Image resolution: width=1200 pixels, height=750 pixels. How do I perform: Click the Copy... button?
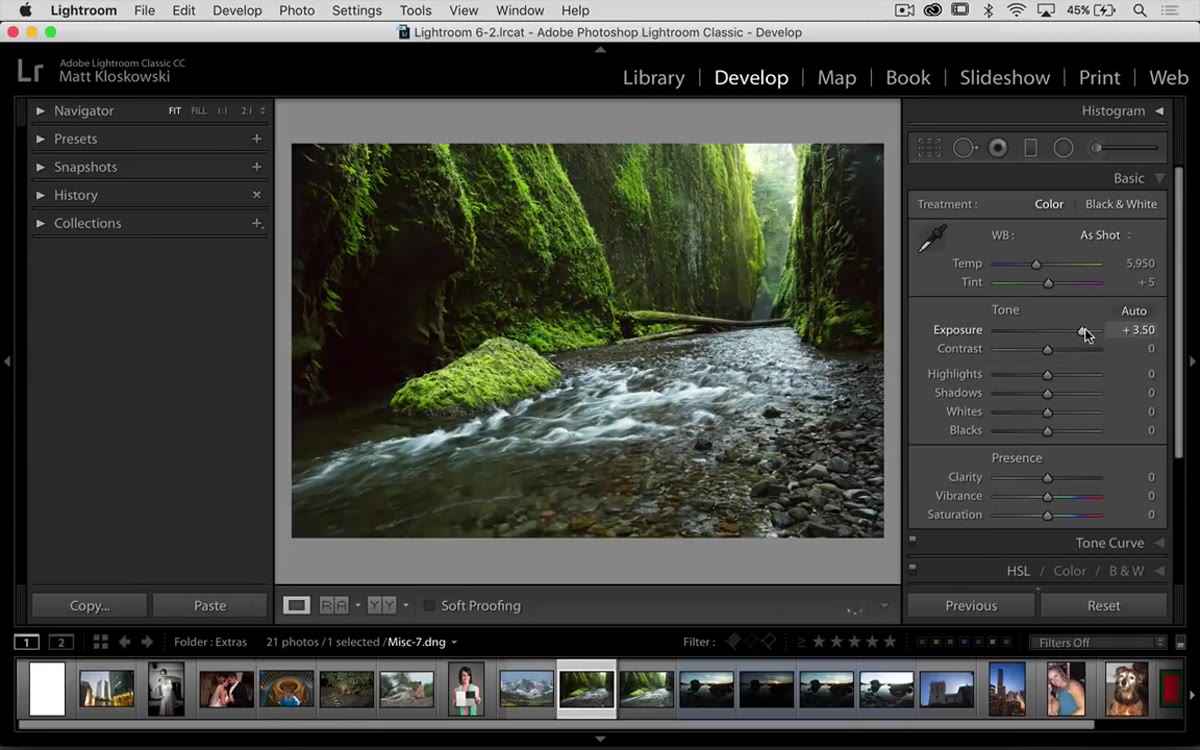pos(90,605)
